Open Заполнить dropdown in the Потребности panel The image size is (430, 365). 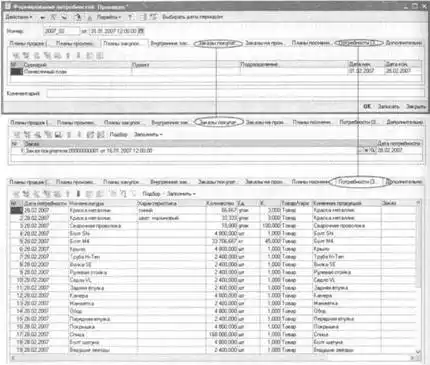pyautogui.click(x=181, y=194)
